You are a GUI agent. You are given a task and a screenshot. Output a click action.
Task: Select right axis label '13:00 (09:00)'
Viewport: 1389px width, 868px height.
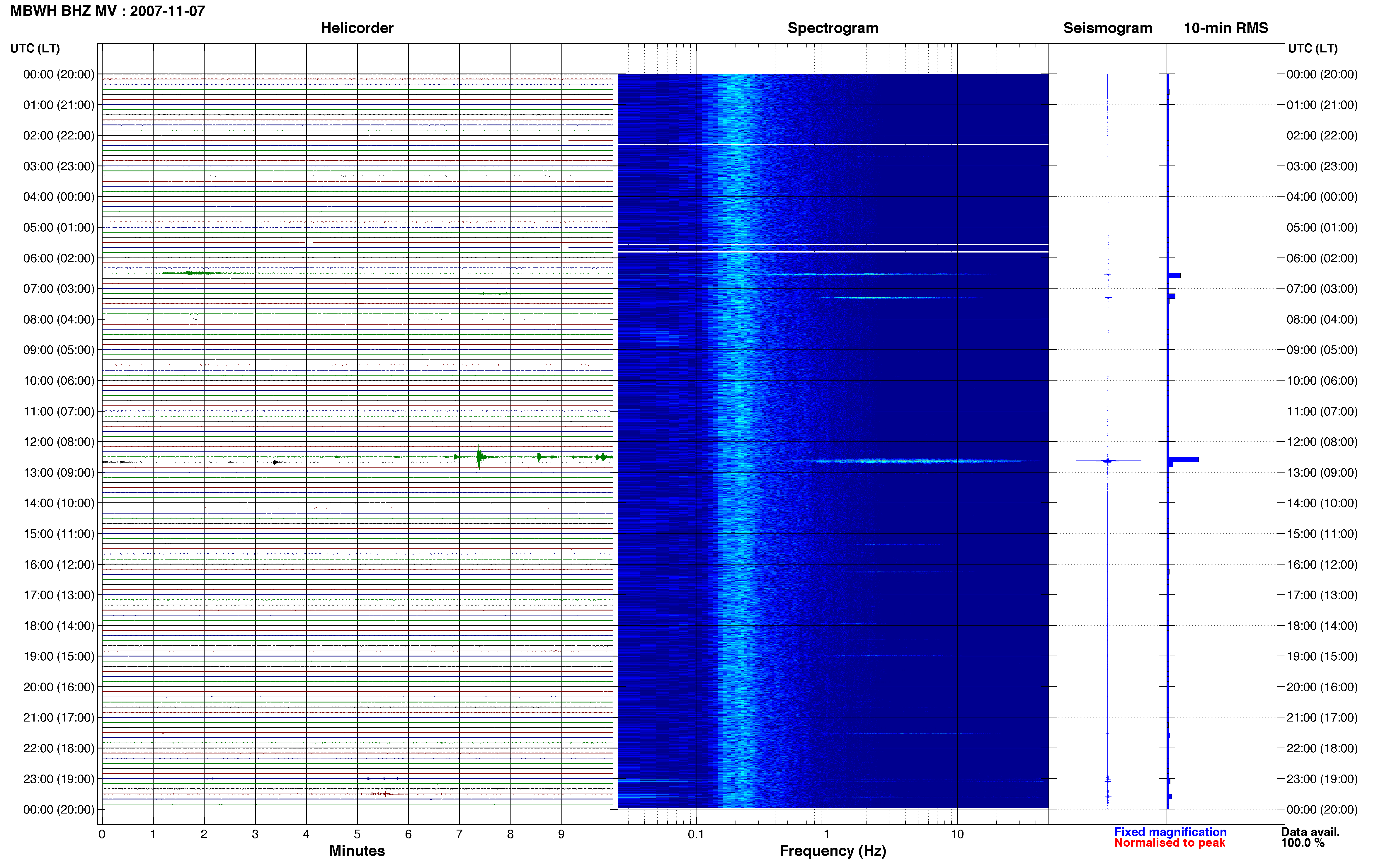(1322, 473)
